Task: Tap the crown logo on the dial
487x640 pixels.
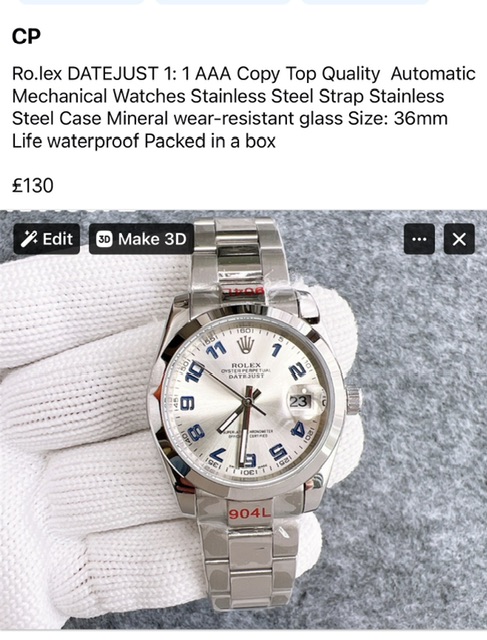Action: pos(246,345)
